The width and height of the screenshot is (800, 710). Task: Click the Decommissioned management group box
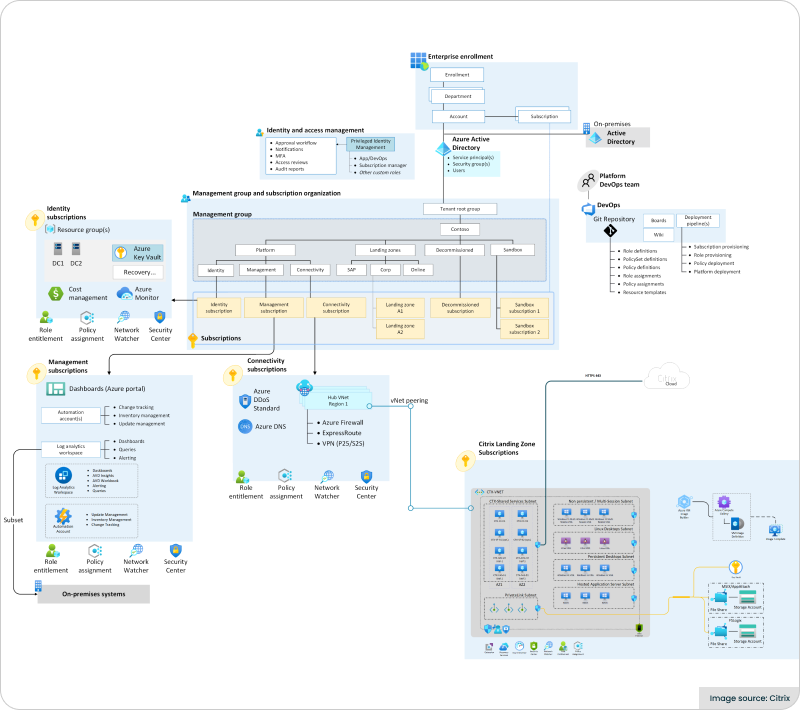[455, 250]
